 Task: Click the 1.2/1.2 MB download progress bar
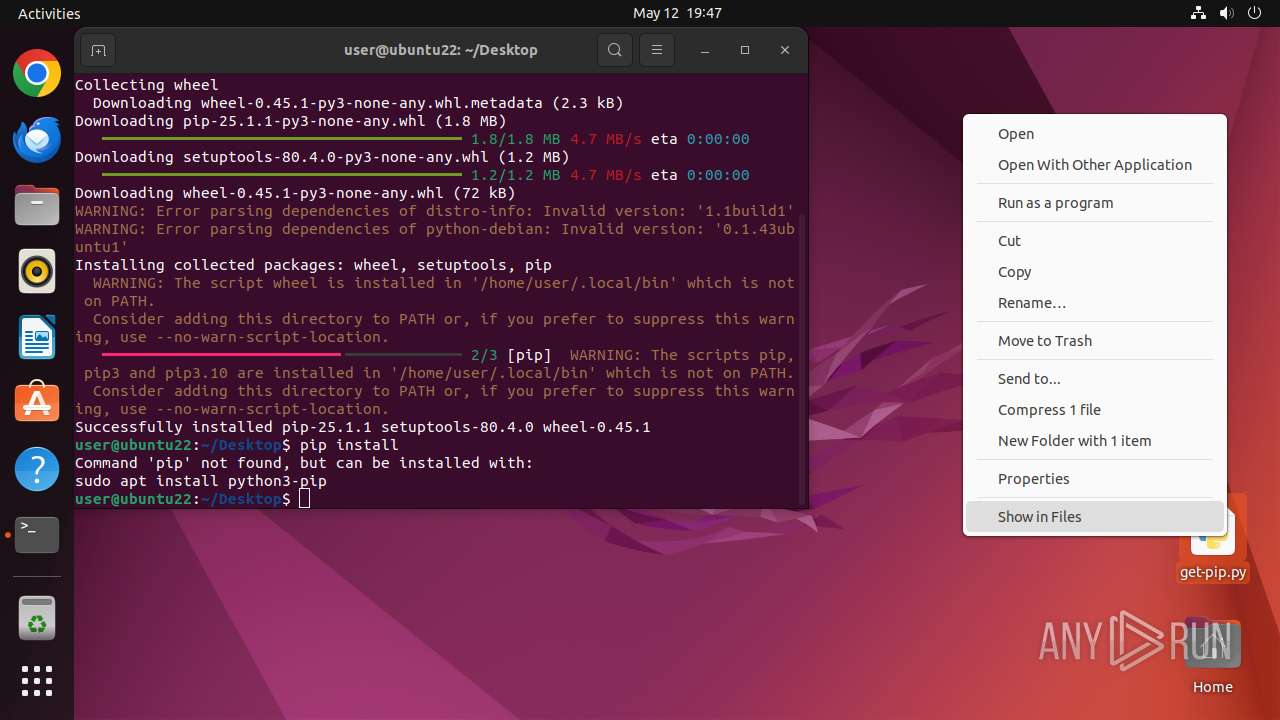(282, 175)
